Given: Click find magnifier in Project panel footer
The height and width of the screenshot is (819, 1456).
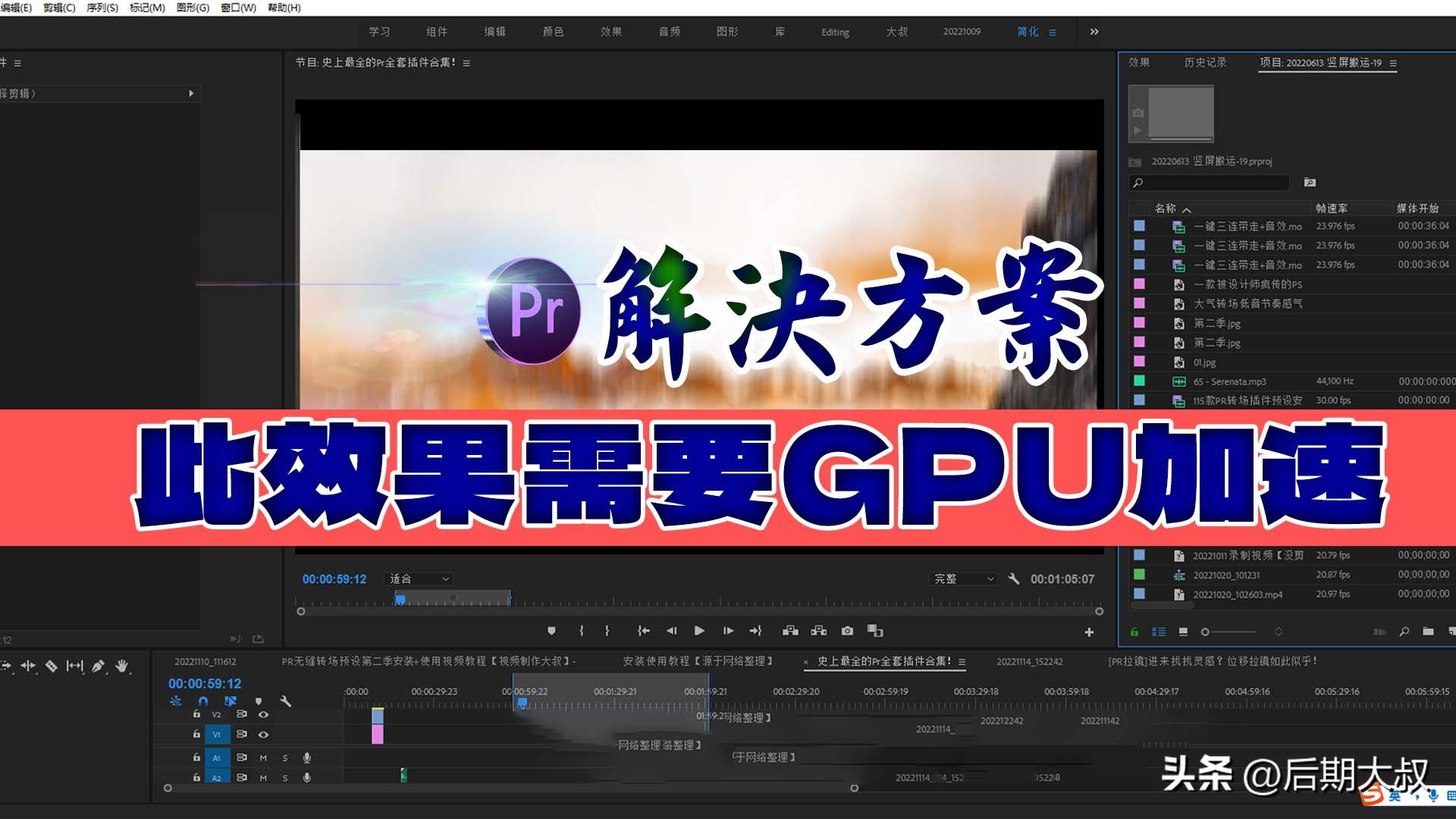Looking at the screenshot, I should pos(1404,632).
